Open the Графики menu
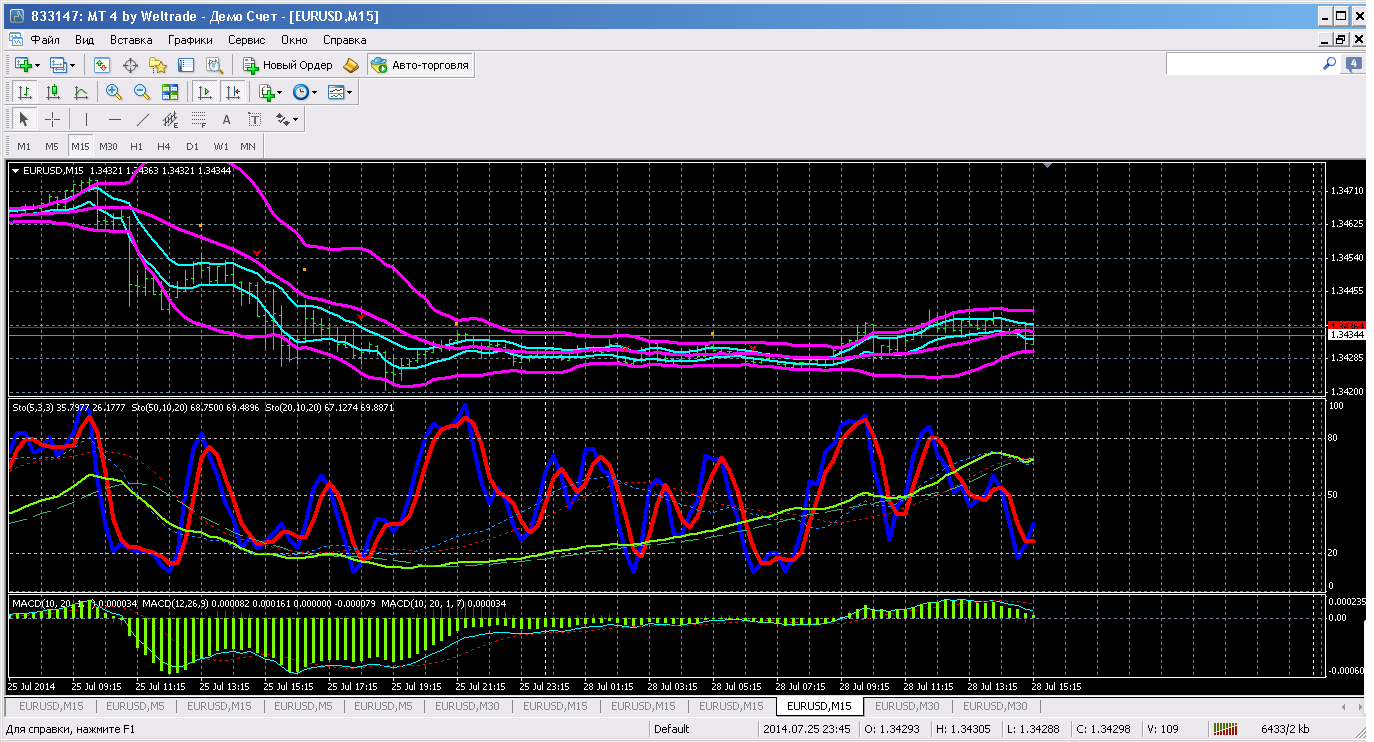 190,40
